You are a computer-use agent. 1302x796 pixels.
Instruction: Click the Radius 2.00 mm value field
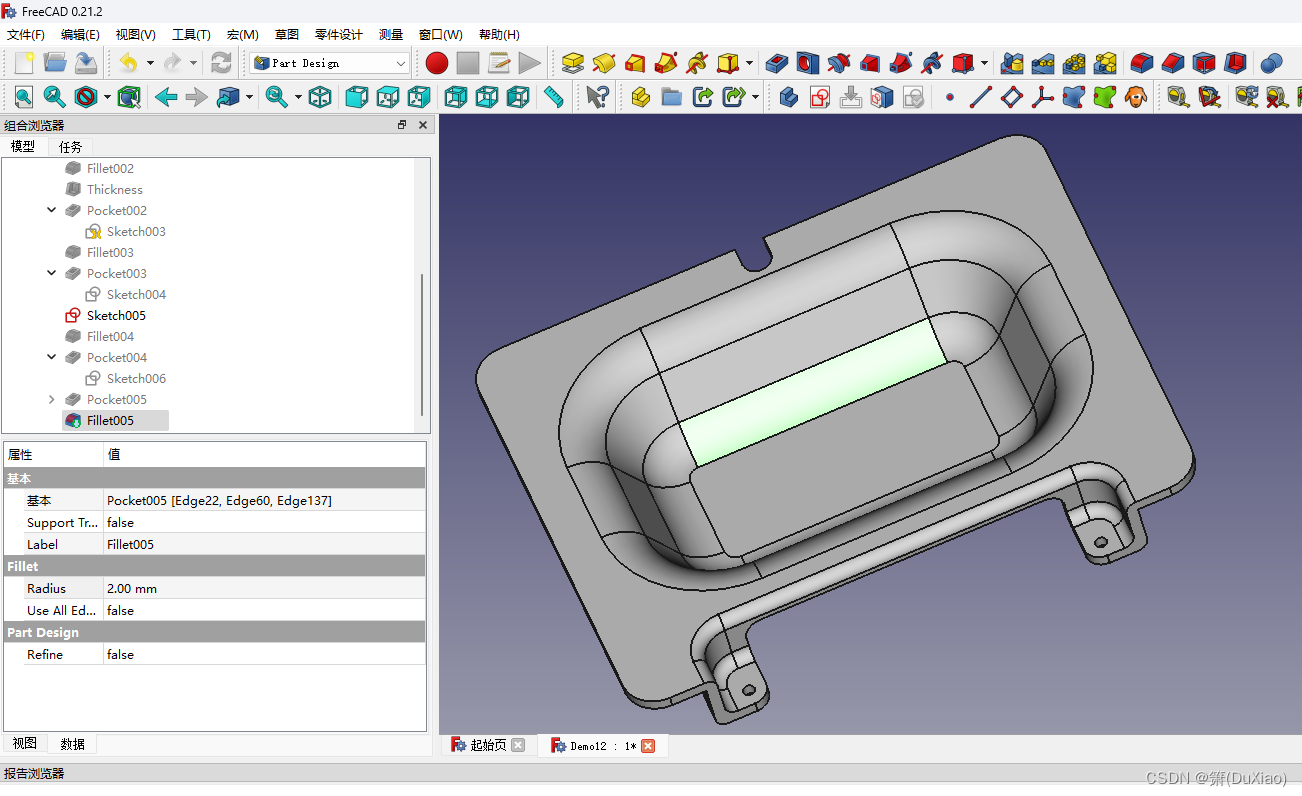tap(264, 588)
